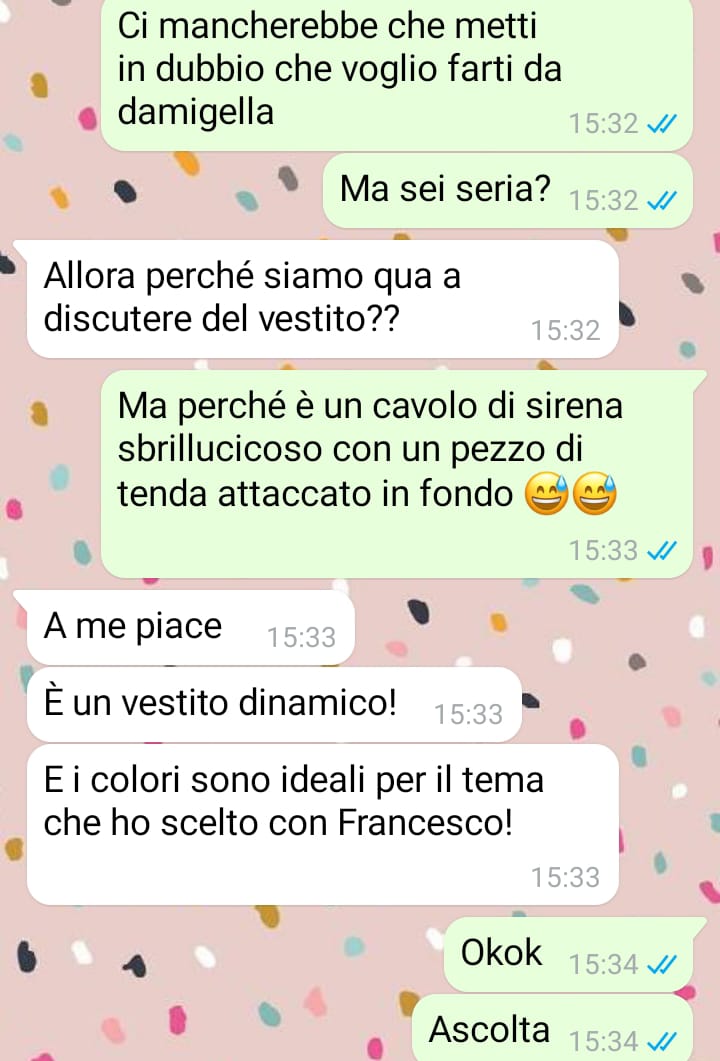Tap the read ticks on 'Ma sei seria?'

662,201
